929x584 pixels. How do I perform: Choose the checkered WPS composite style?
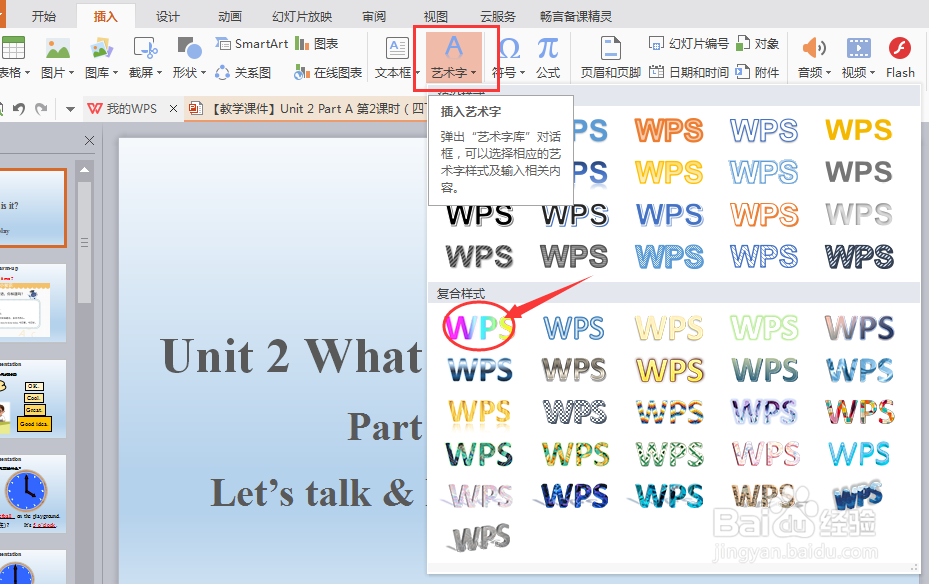point(575,412)
